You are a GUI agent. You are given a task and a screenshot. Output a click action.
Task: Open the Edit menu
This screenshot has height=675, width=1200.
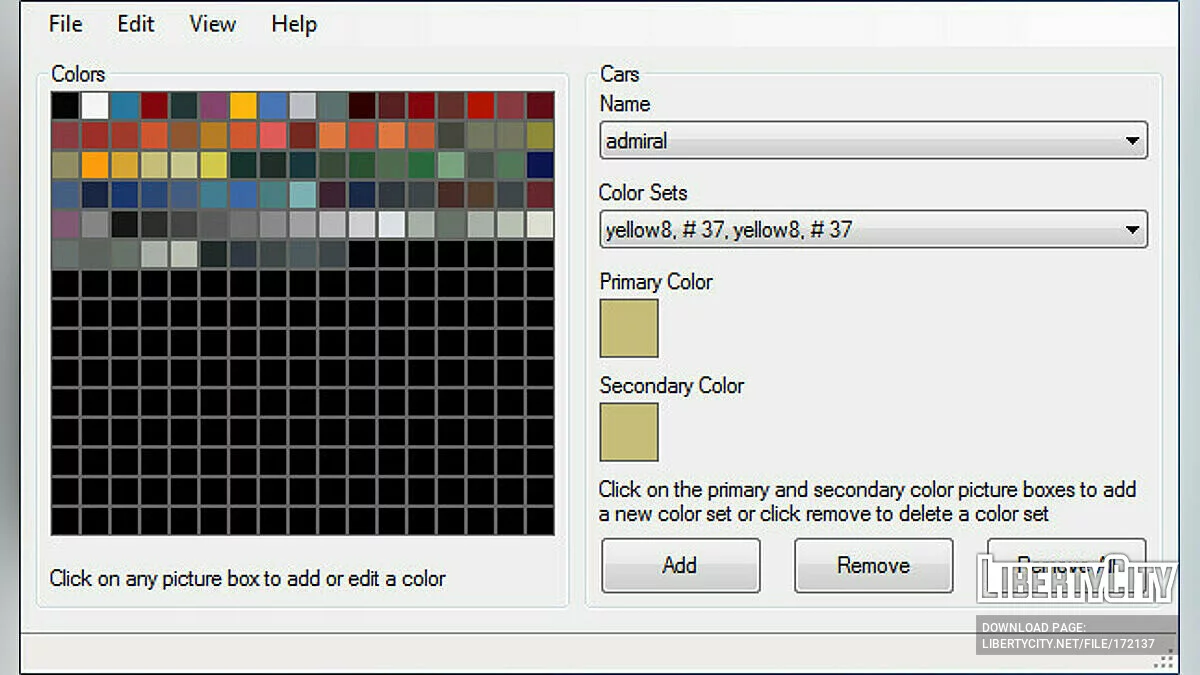(x=135, y=24)
